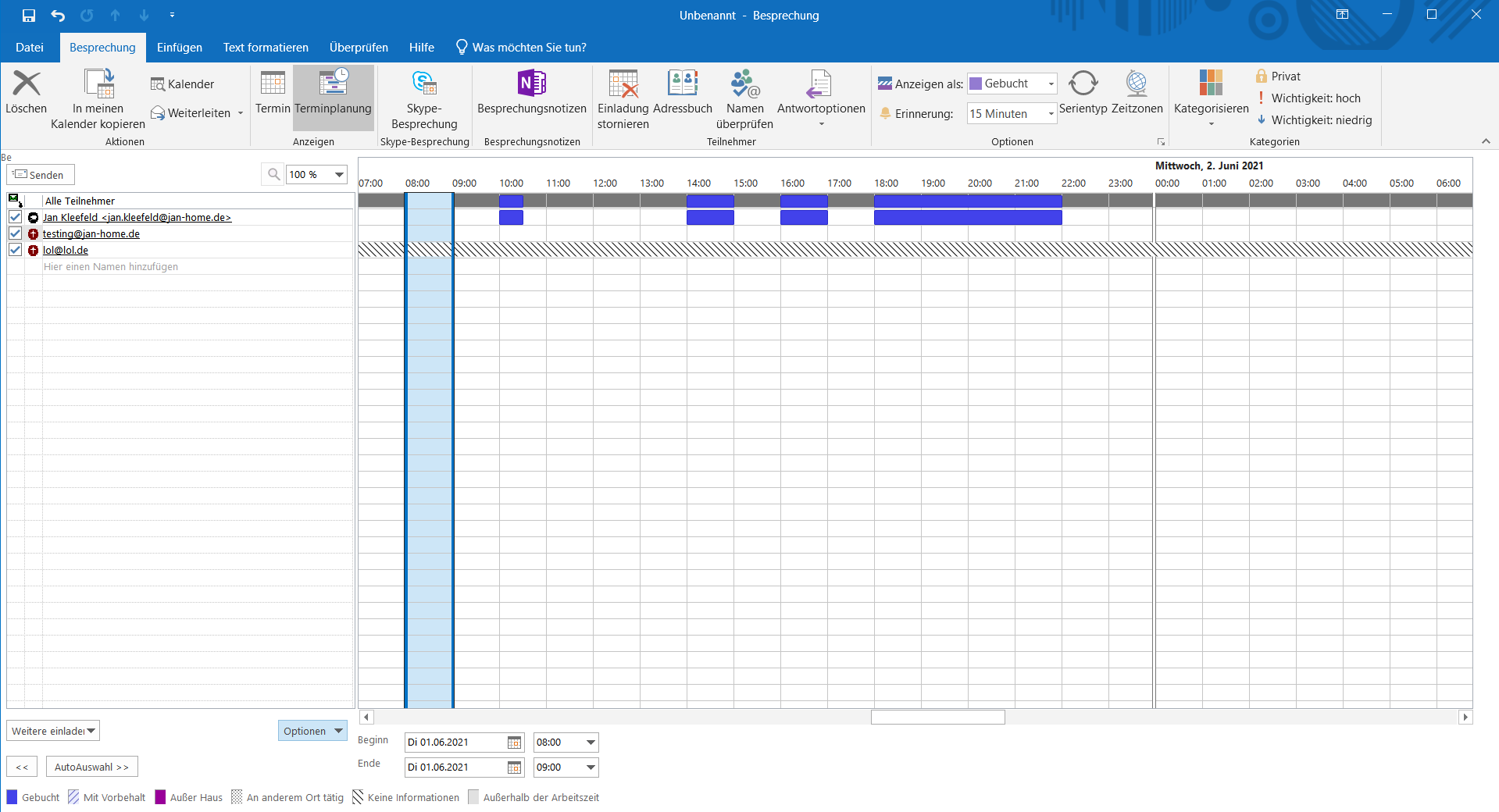Switch to the Einfügen ribbon tab

(179, 48)
